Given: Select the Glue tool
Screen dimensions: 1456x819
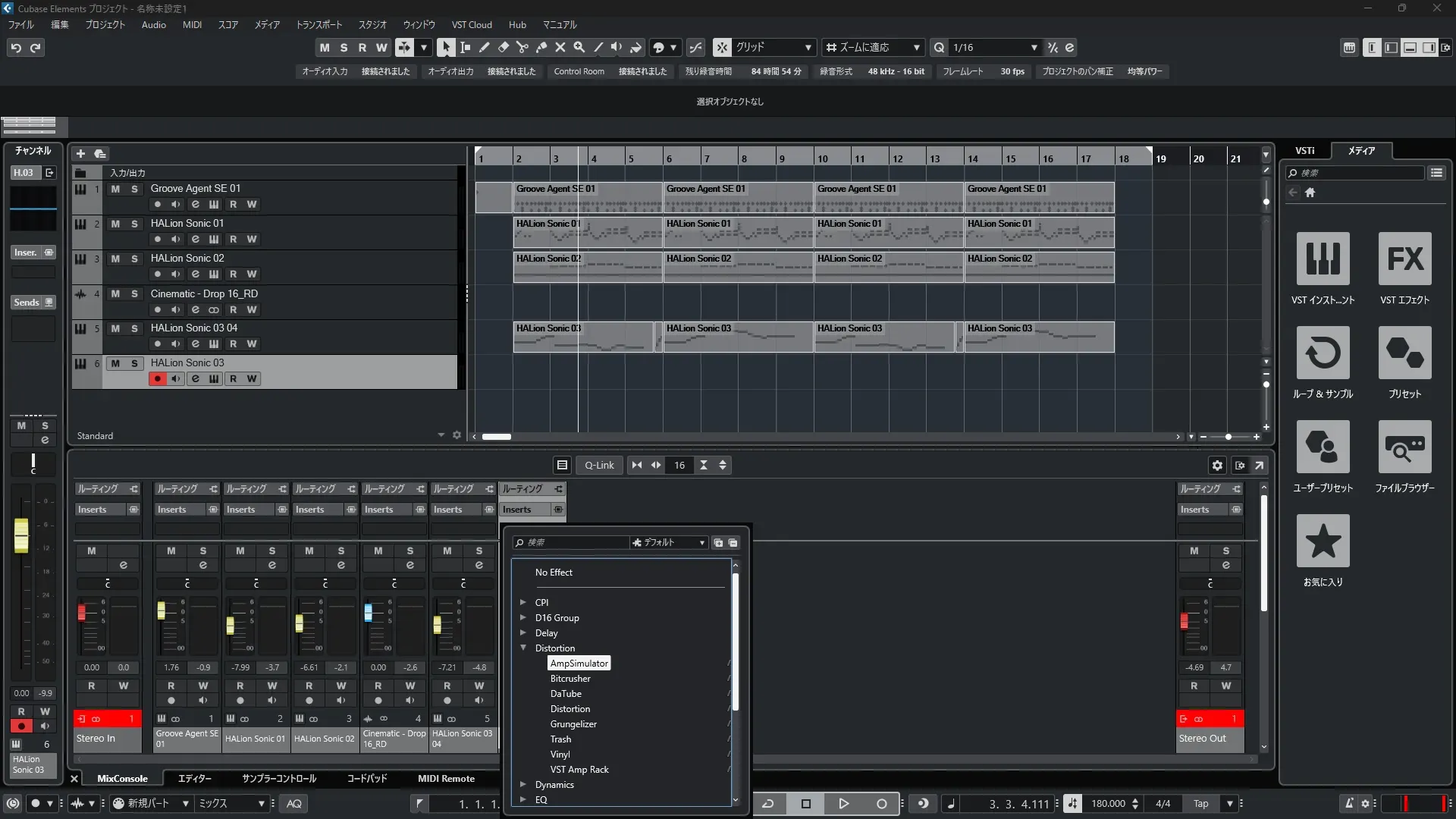Looking at the screenshot, I should [541, 47].
